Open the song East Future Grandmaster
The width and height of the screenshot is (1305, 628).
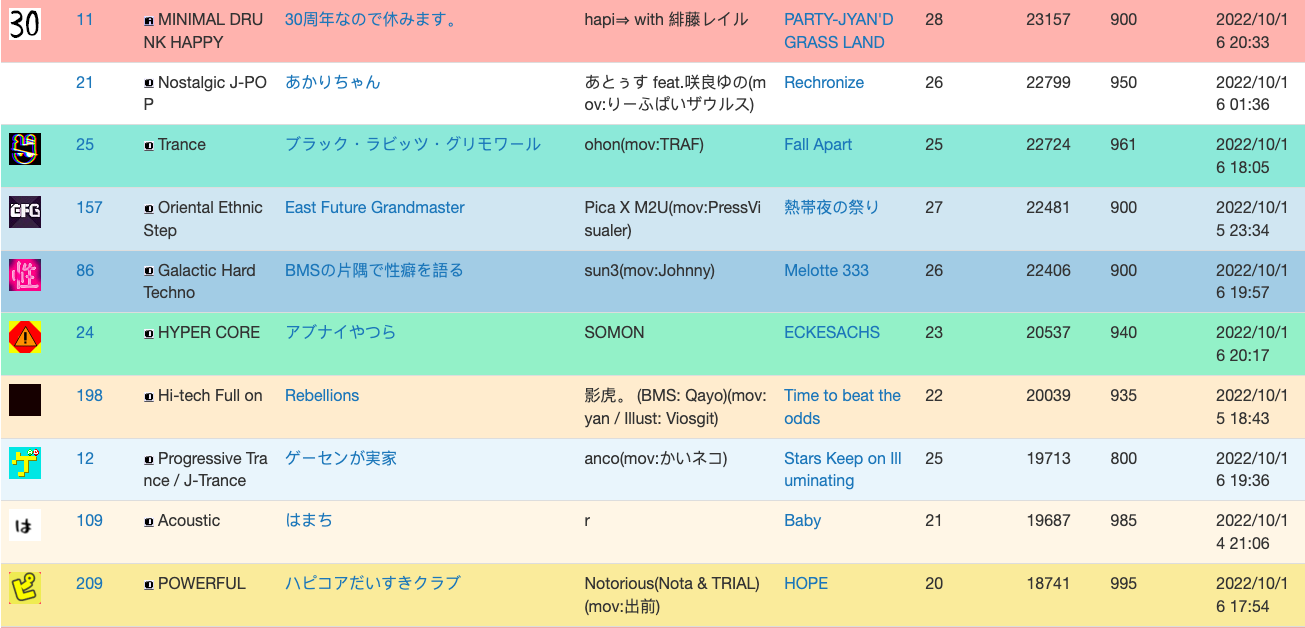coord(374,207)
